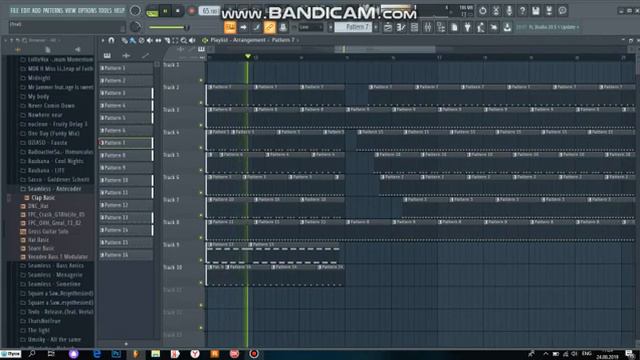Click the download/update arrow icon

pyautogui.click(x=507, y=27)
